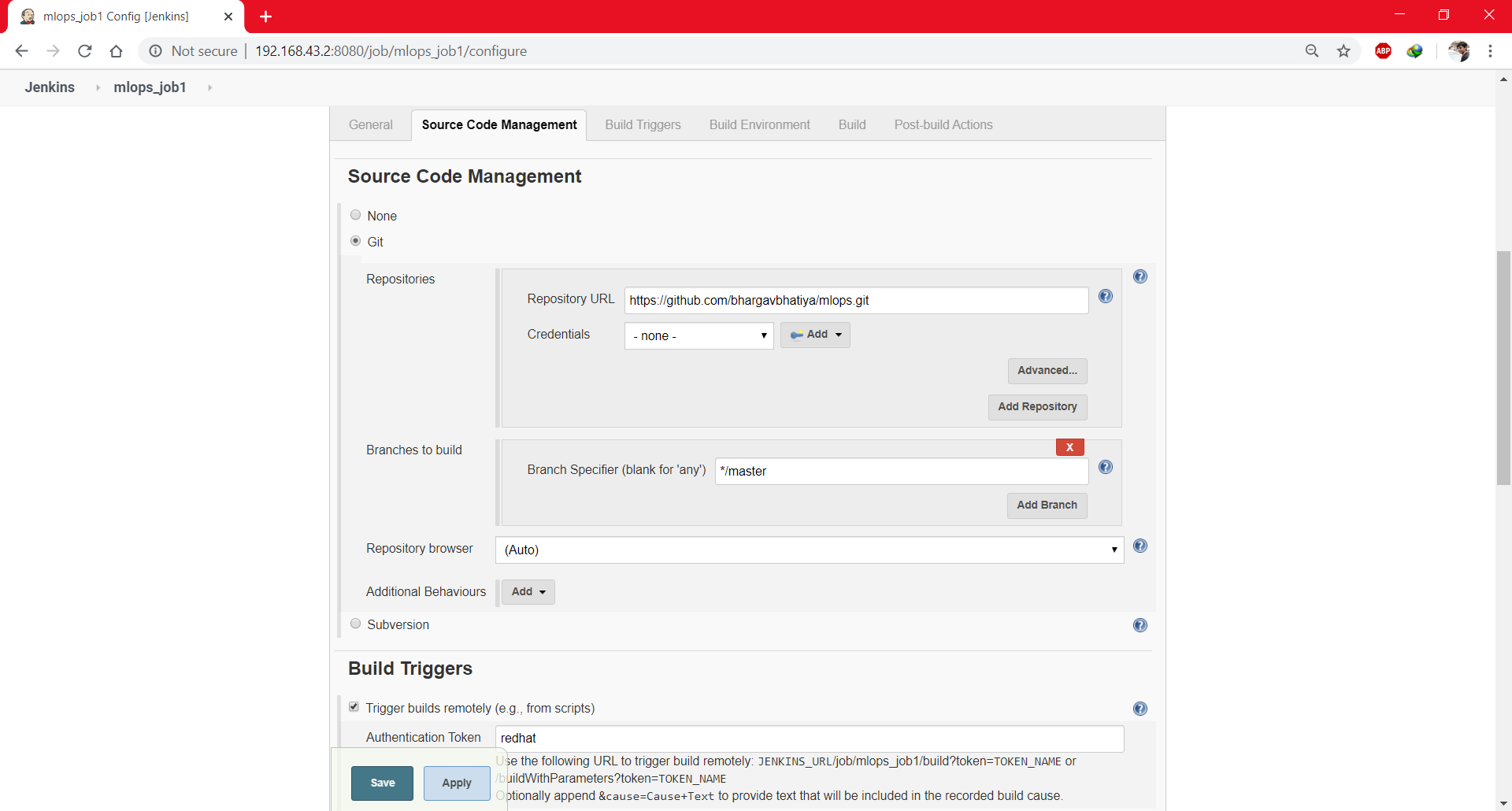Enable the Subversion option
Screen dimensions: 1512x811
(x=355, y=623)
